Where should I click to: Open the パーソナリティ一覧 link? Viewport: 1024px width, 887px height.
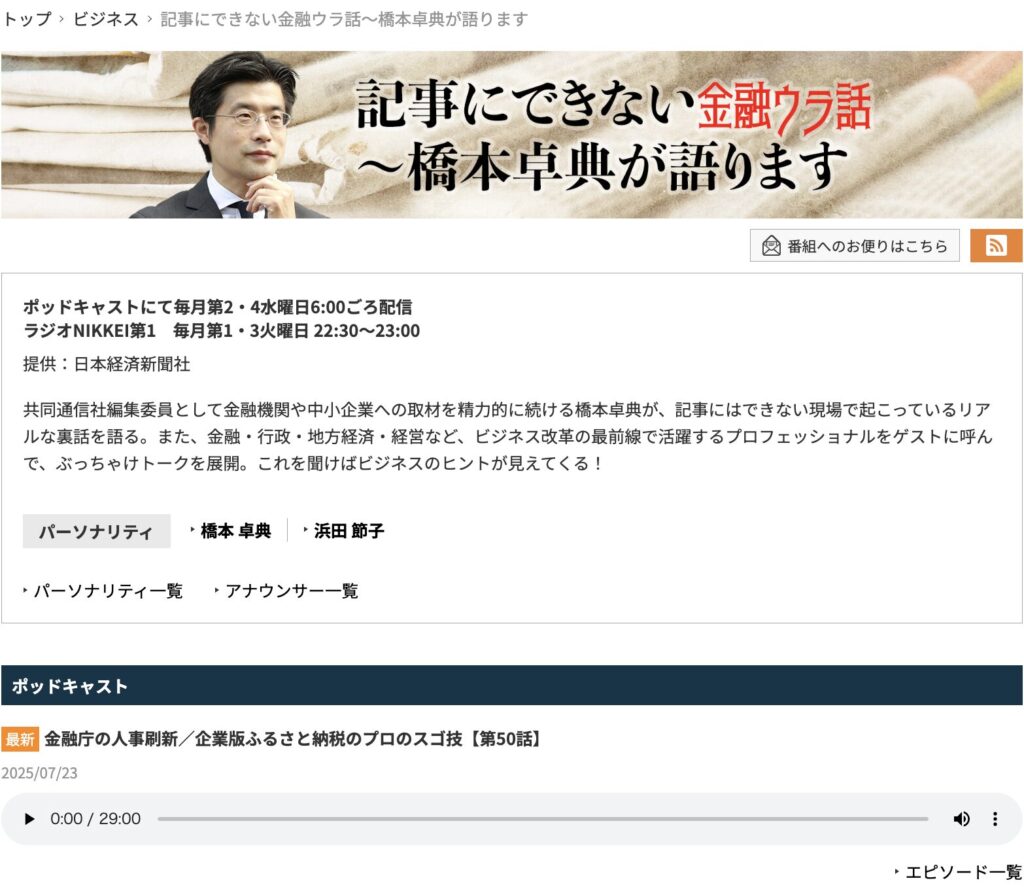pyautogui.click(x=108, y=590)
